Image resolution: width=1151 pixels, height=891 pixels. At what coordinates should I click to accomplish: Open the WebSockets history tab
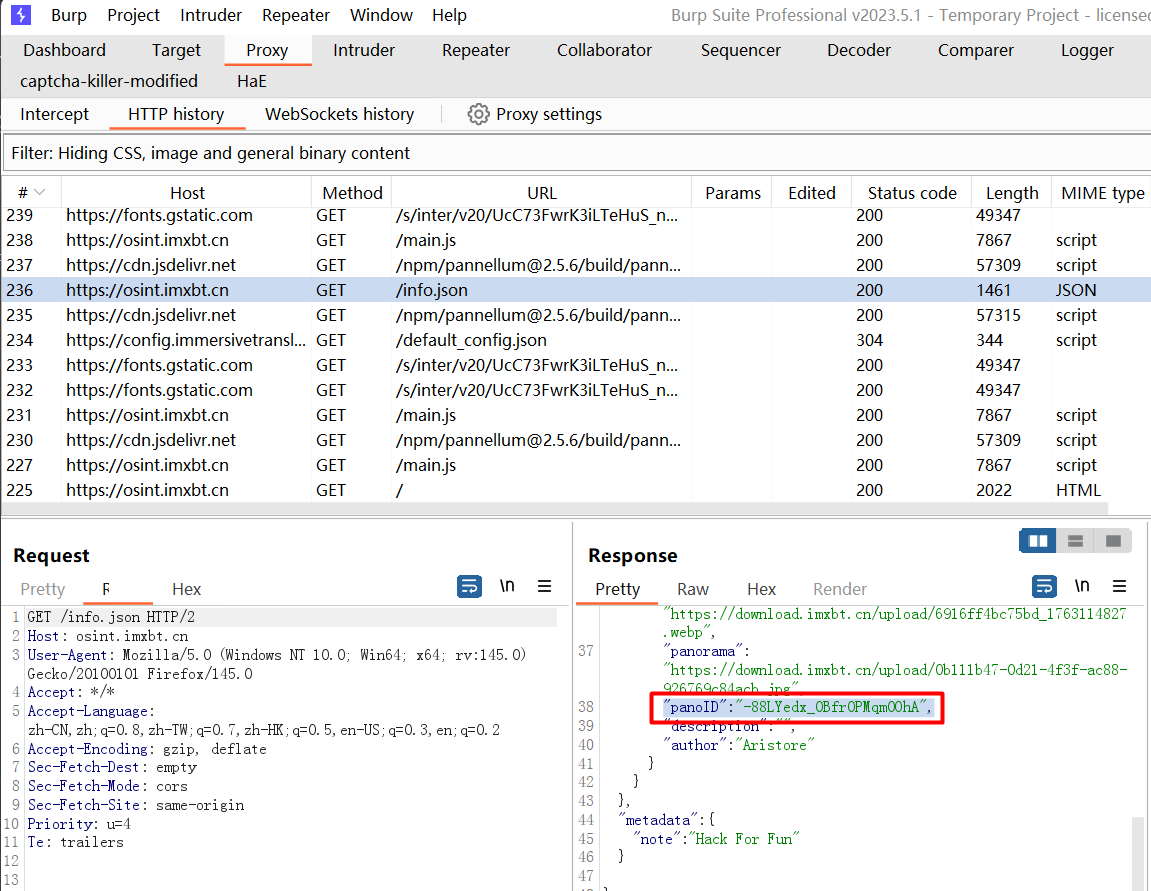339,114
